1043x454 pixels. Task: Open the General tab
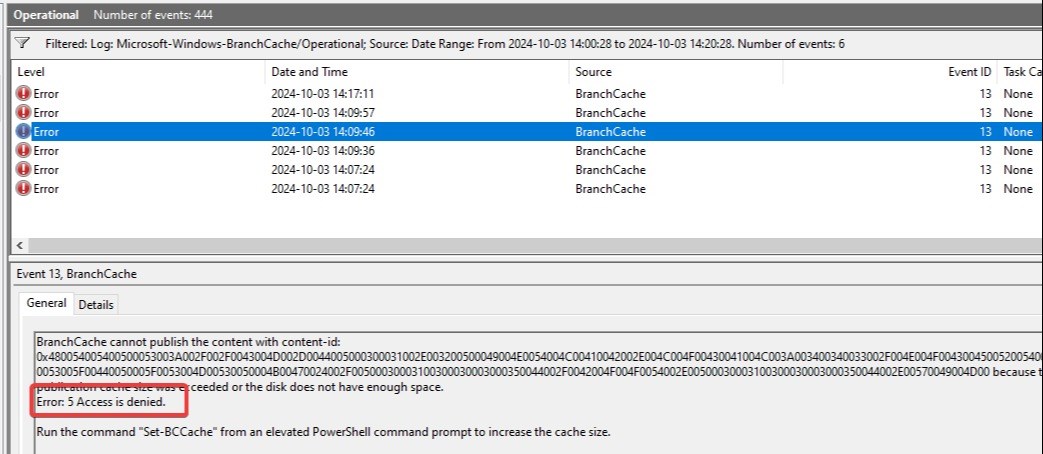point(46,303)
